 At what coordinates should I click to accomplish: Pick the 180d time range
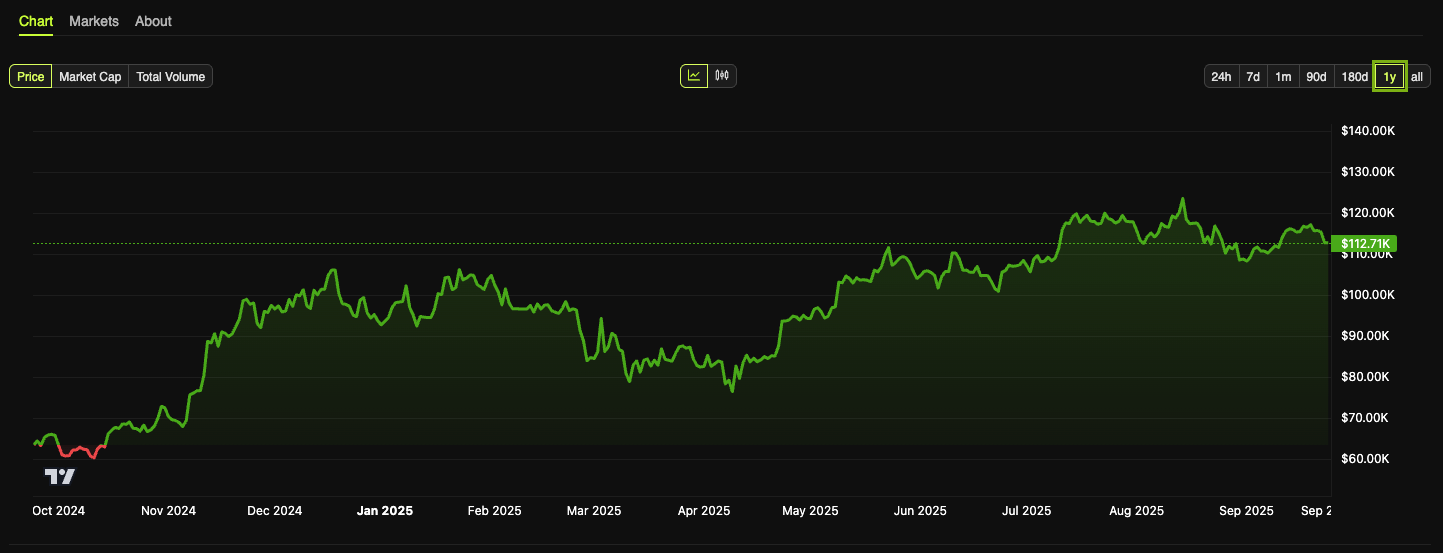(1354, 77)
